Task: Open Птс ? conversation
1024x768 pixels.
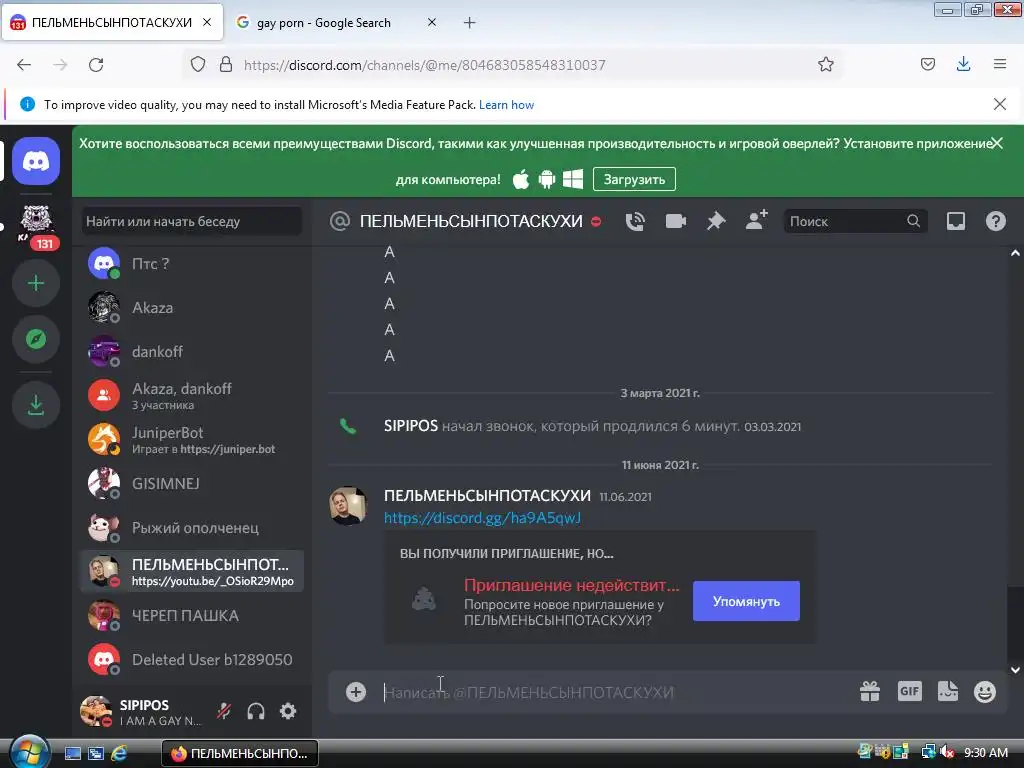Action: click(x=192, y=264)
